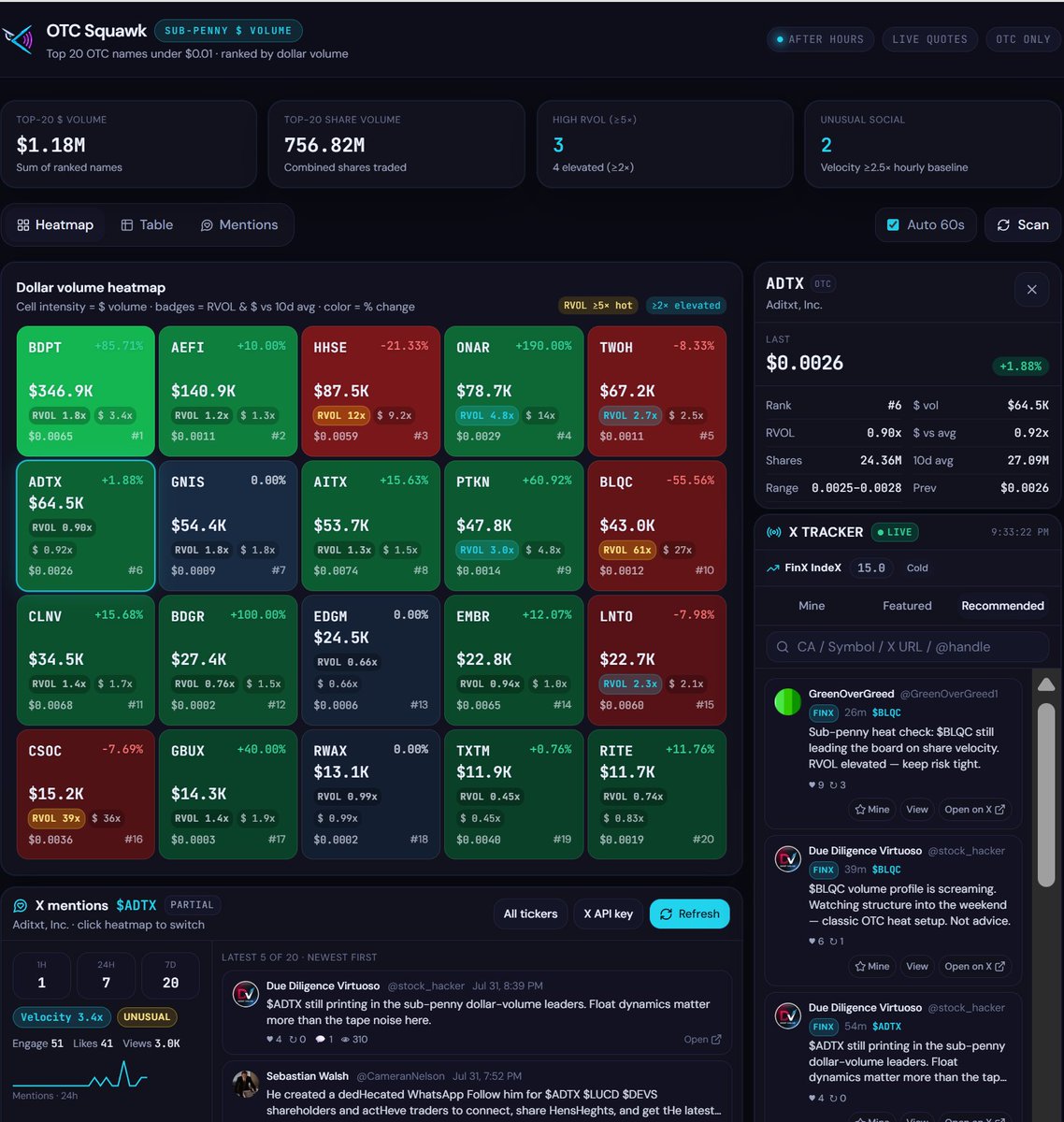Image resolution: width=1064 pixels, height=1122 pixels.
Task: Click View on the GreenOverGreed post
Action: 917,810
